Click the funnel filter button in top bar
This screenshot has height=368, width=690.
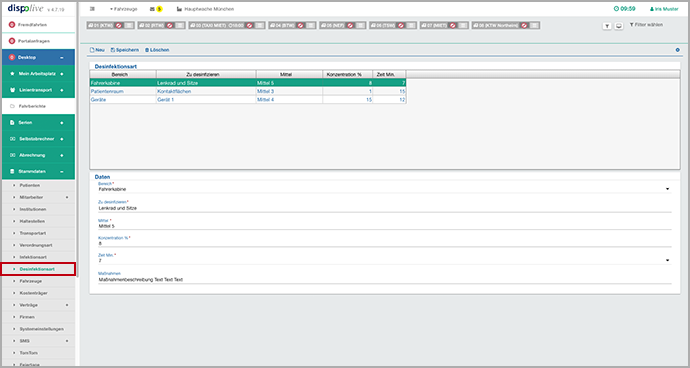[607, 26]
